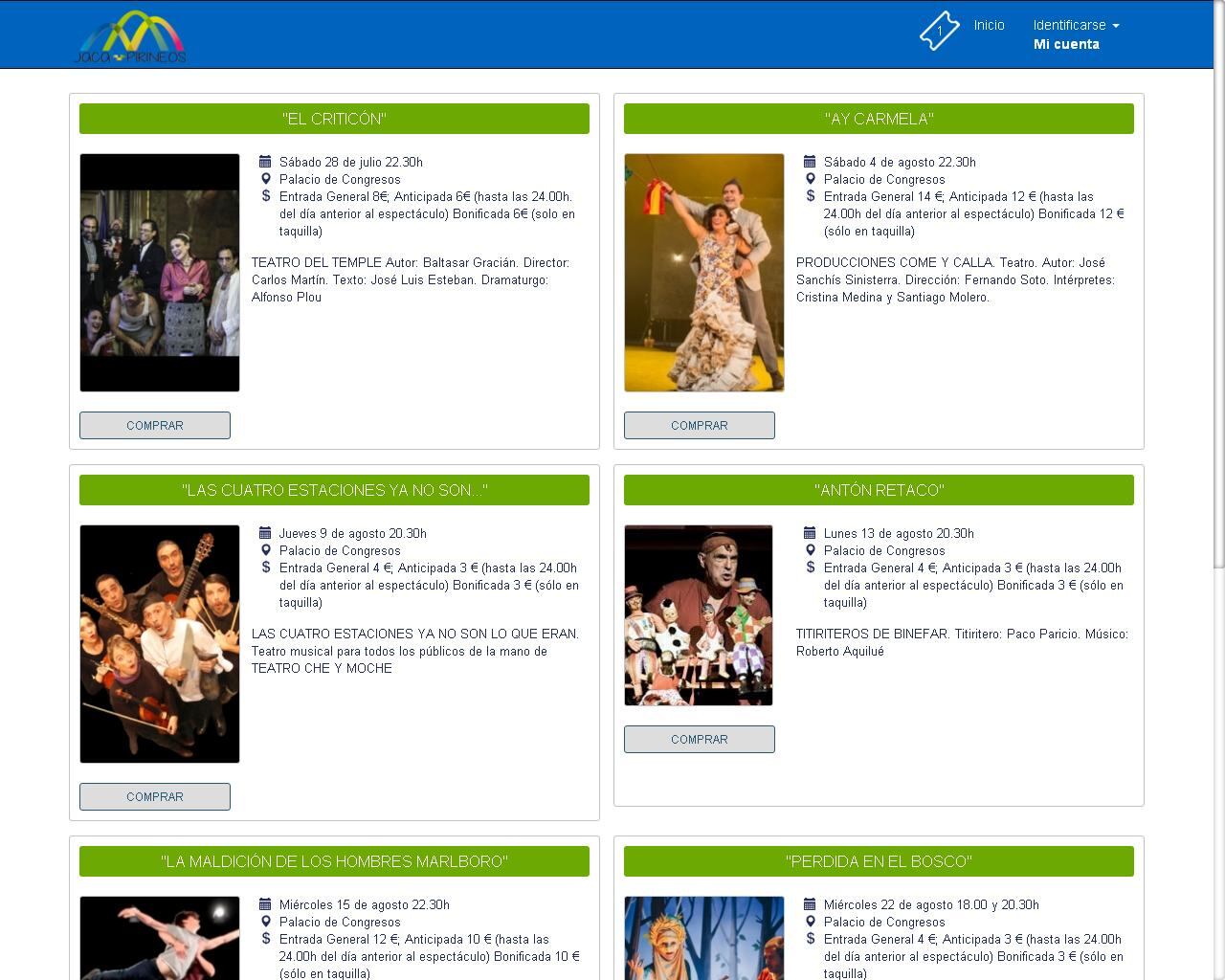The width and height of the screenshot is (1225, 980).
Task: Expand the Identificarse dropdown
Action: [x=1076, y=25]
